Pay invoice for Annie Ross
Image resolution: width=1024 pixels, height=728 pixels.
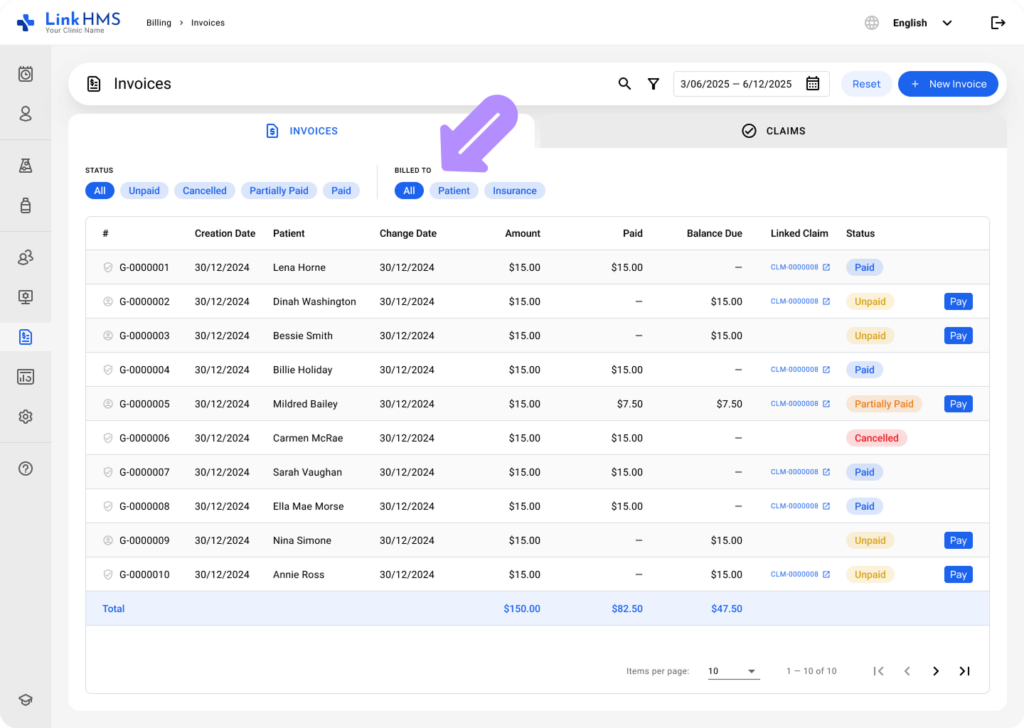click(x=958, y=575)
